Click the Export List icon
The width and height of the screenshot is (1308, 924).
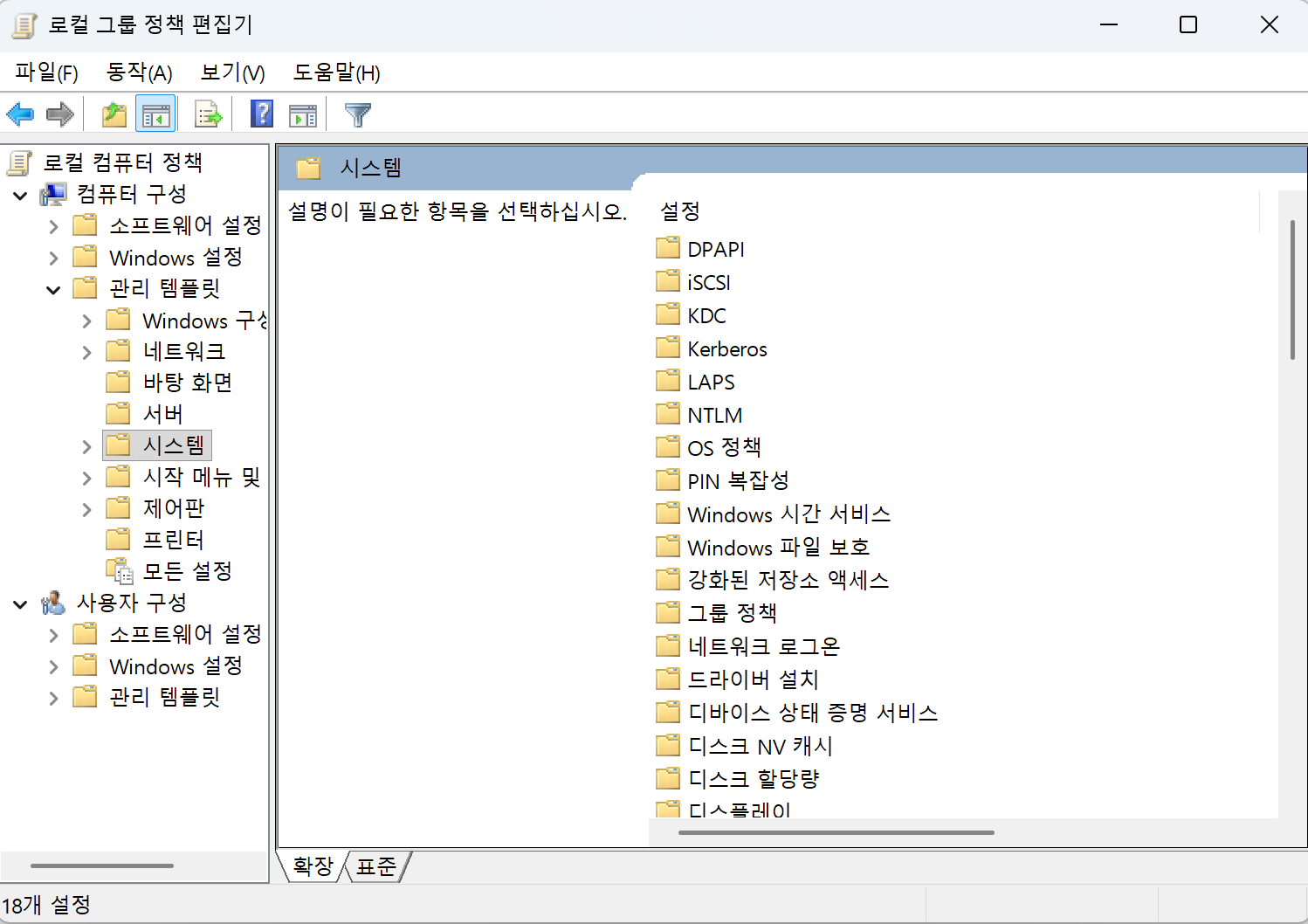208,114
